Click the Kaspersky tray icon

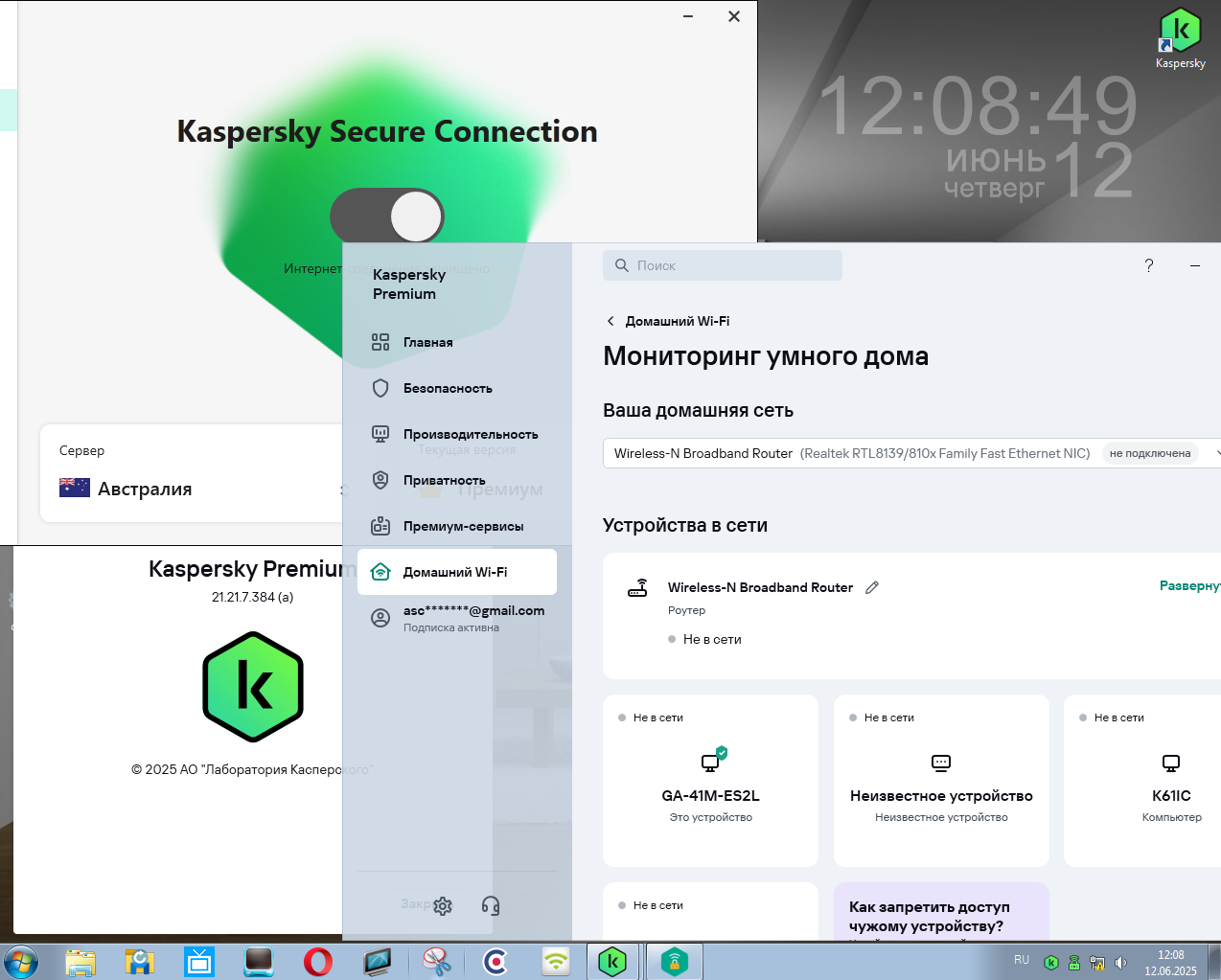1051,963
